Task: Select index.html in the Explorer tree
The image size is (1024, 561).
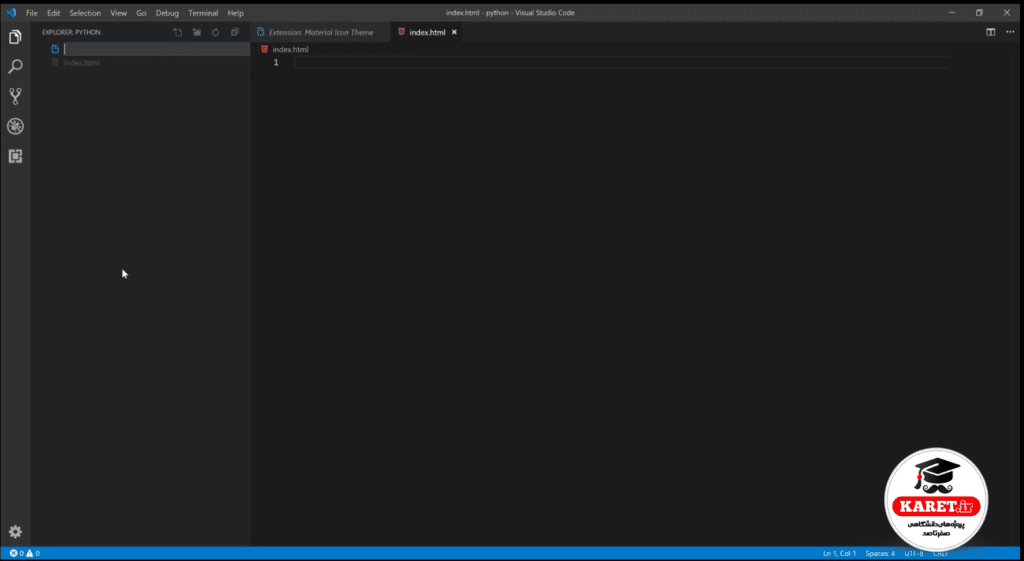Action: coord(81,63)
